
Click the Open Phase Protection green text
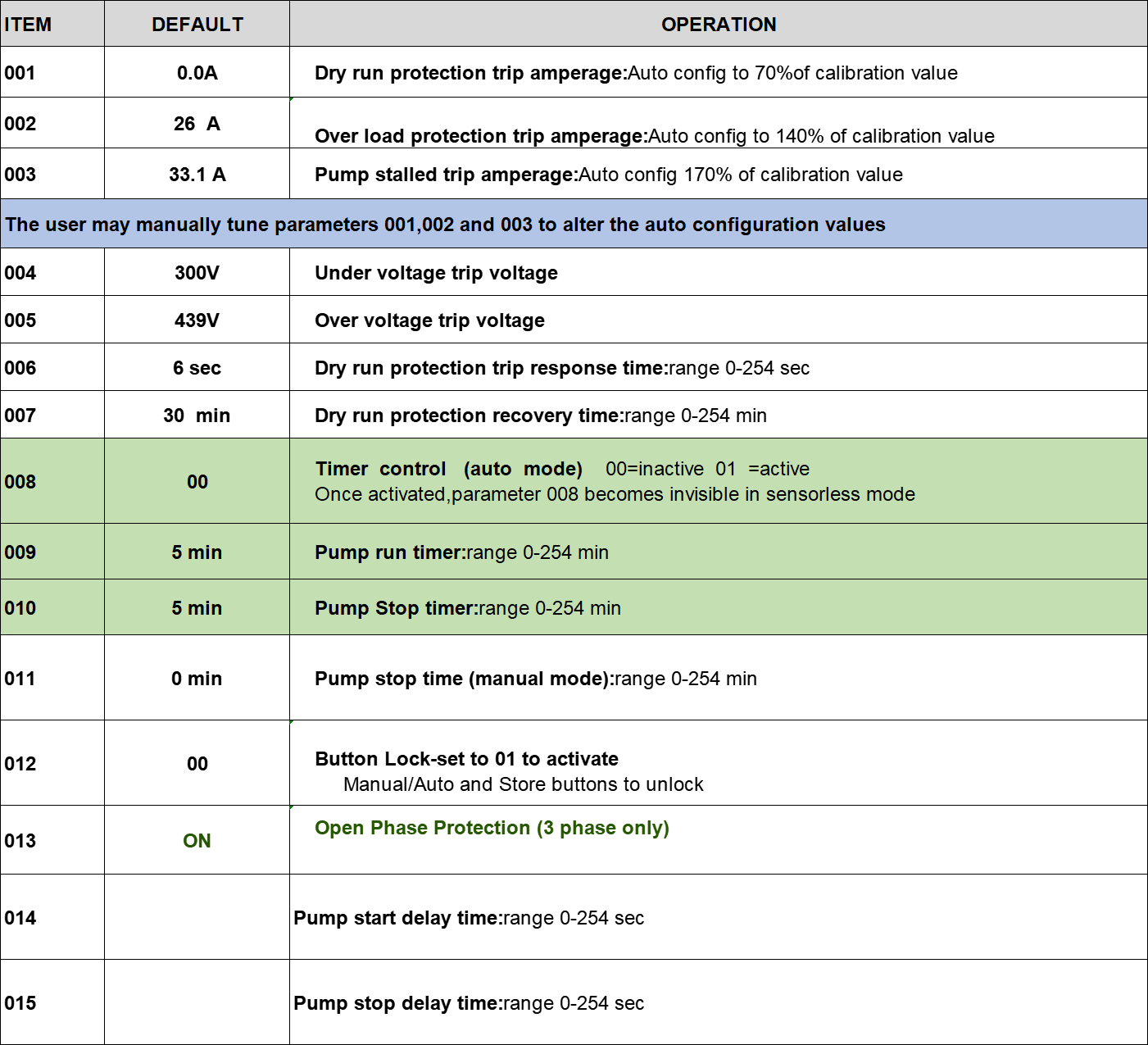[x=492, y=828]
